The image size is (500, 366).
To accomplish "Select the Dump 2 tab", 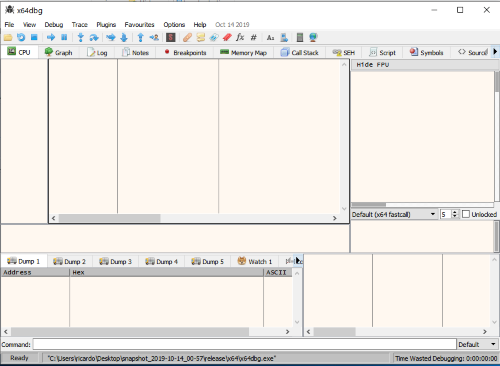I will (69, 262).
